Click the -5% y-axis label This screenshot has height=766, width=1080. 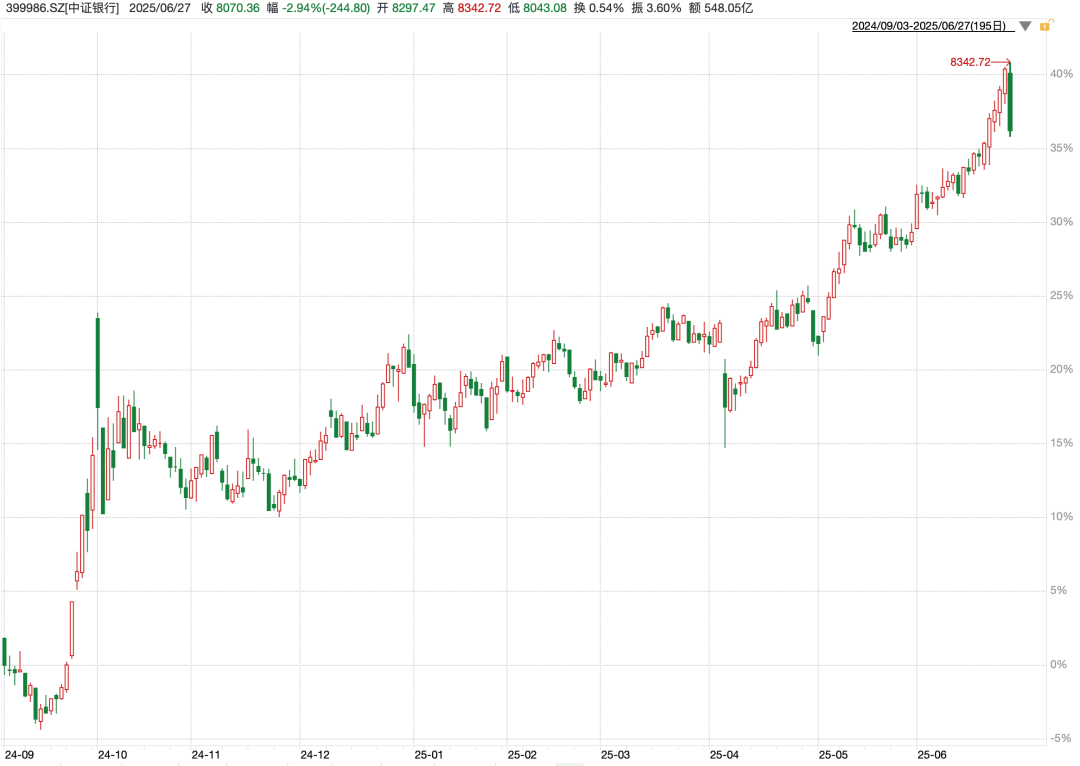pyautogui.click(x=1061, y=738)
